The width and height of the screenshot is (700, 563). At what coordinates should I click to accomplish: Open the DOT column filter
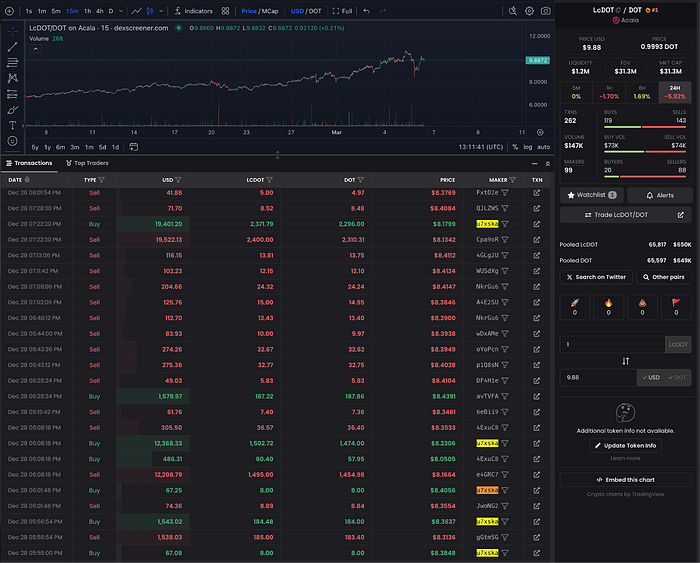pos(361,180)
